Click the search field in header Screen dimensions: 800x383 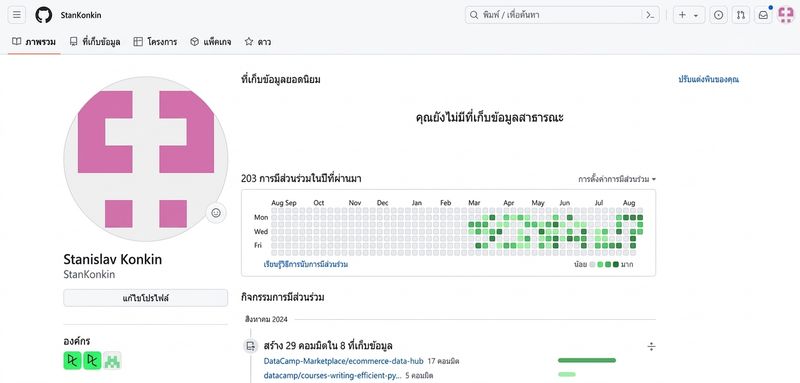pyautogui.click(x=562, y=15)
